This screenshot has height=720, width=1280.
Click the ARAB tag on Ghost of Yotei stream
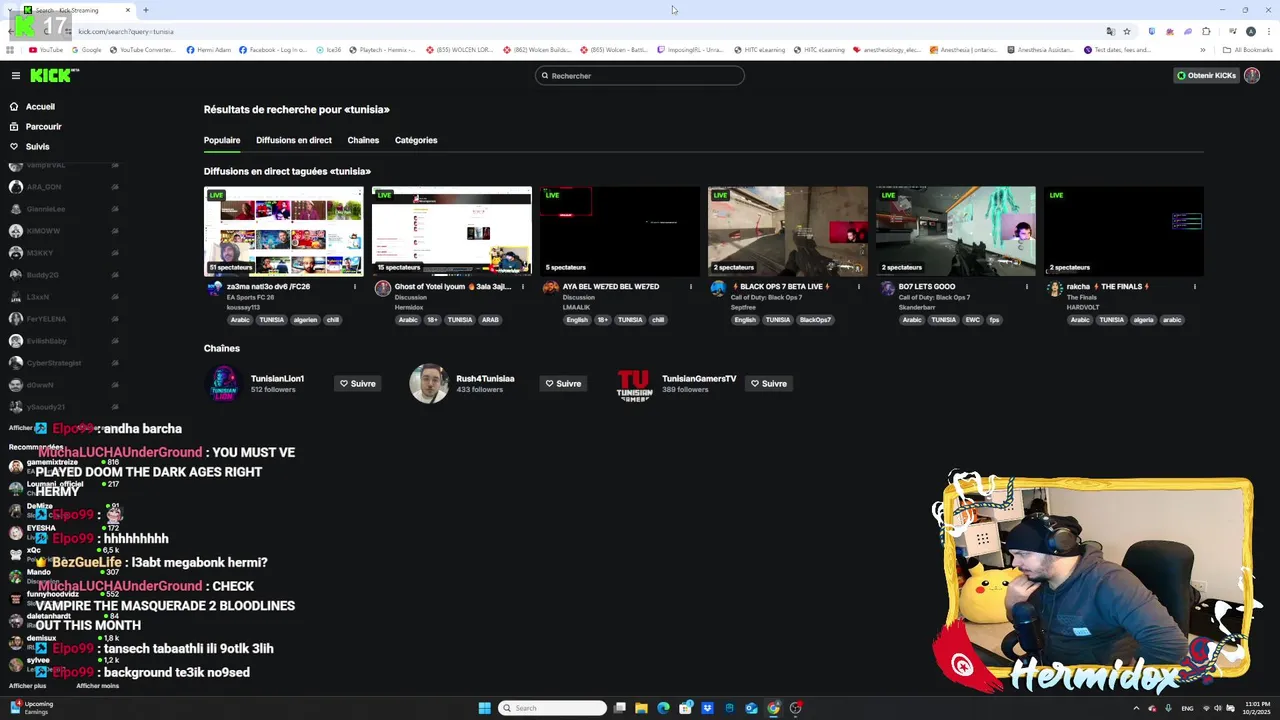pos(490,320)
